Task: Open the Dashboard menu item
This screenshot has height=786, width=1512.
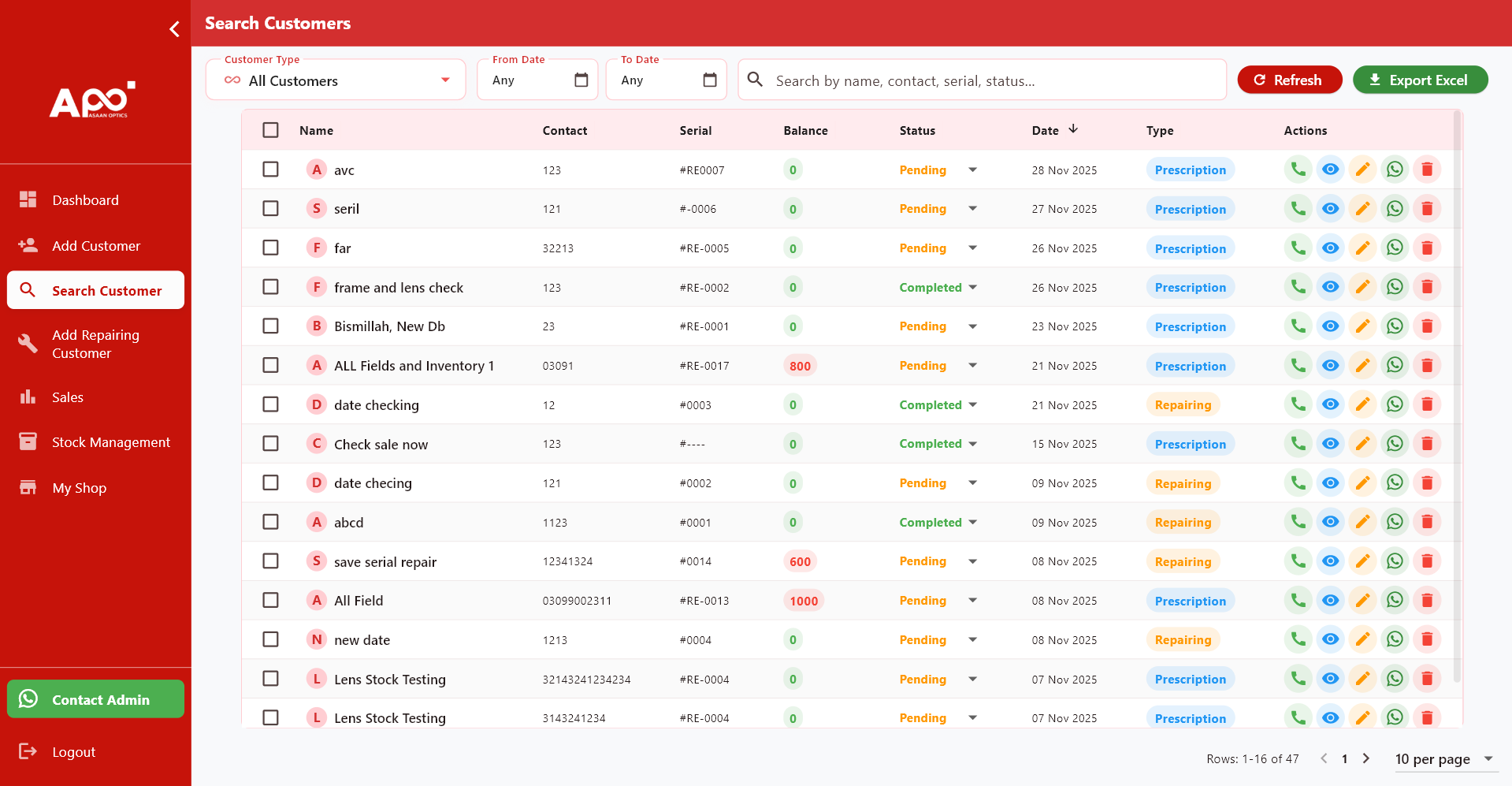Action: [85, 200]
